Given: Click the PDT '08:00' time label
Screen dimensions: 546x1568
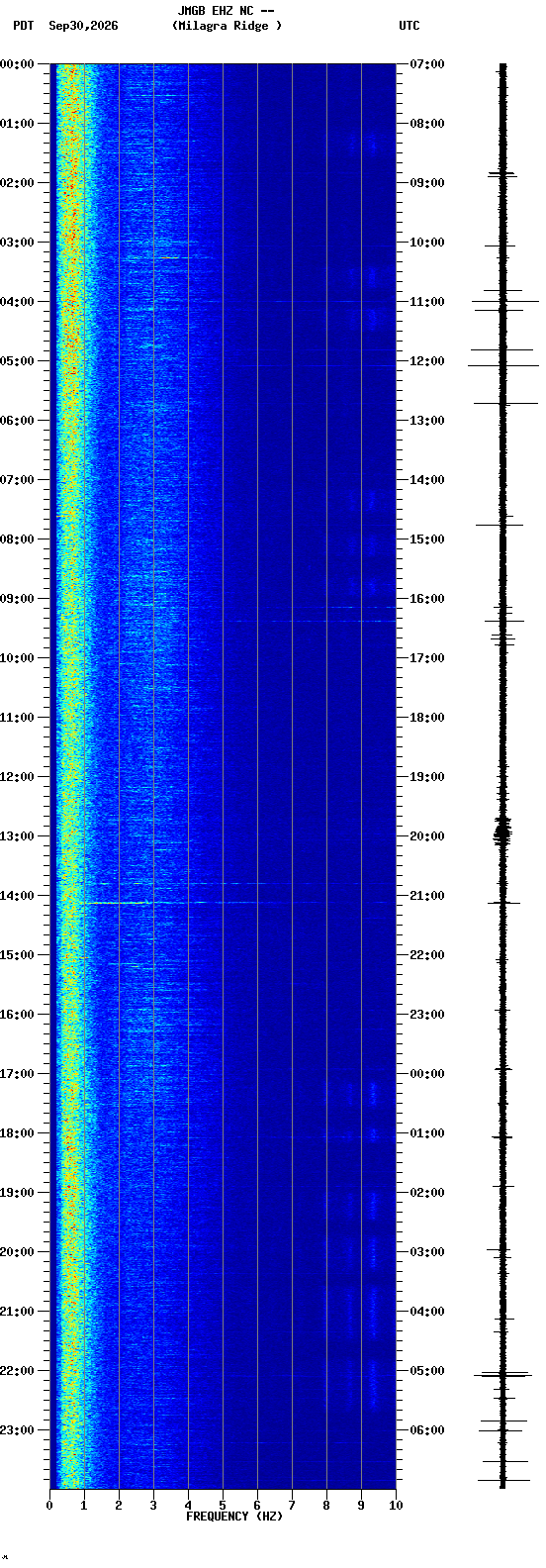Looking at the screenshot, I should click(17, 539).
